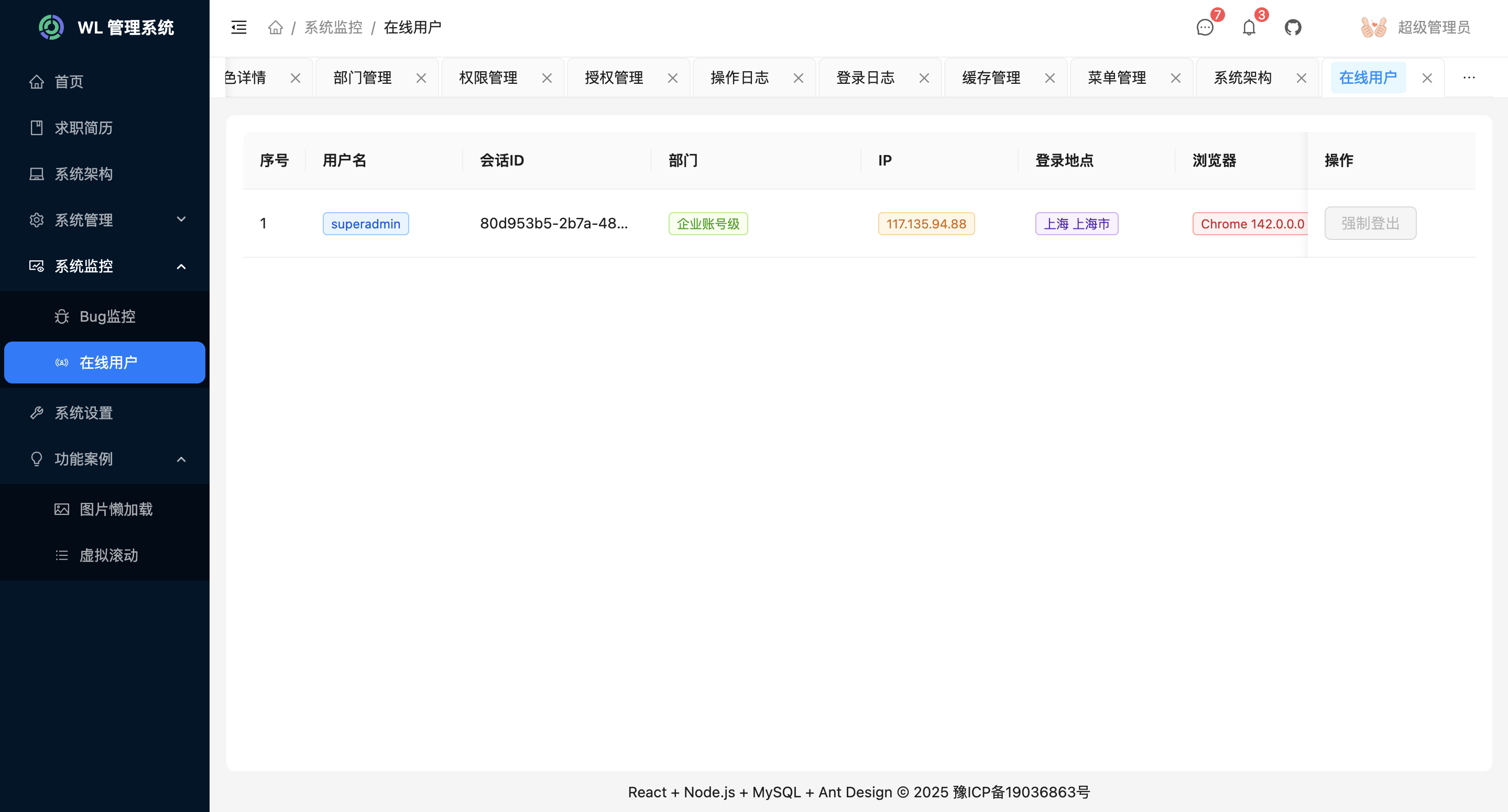Click the 虚拟滚动 list icon
The width and height of the screenshot is (1508, 812).
click(61, 555)
